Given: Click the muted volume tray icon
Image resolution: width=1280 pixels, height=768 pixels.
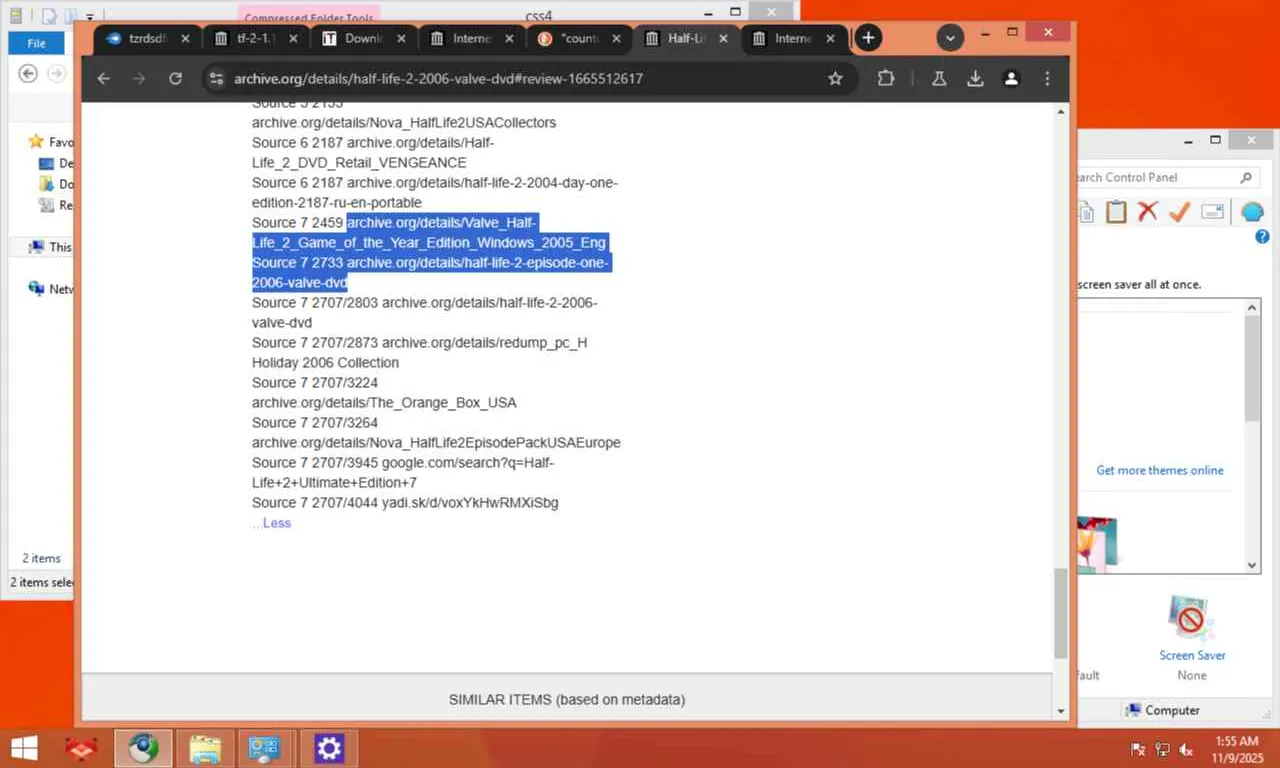Looking at the screenshot, I should pyautogui.click(x=1187, y=749).
